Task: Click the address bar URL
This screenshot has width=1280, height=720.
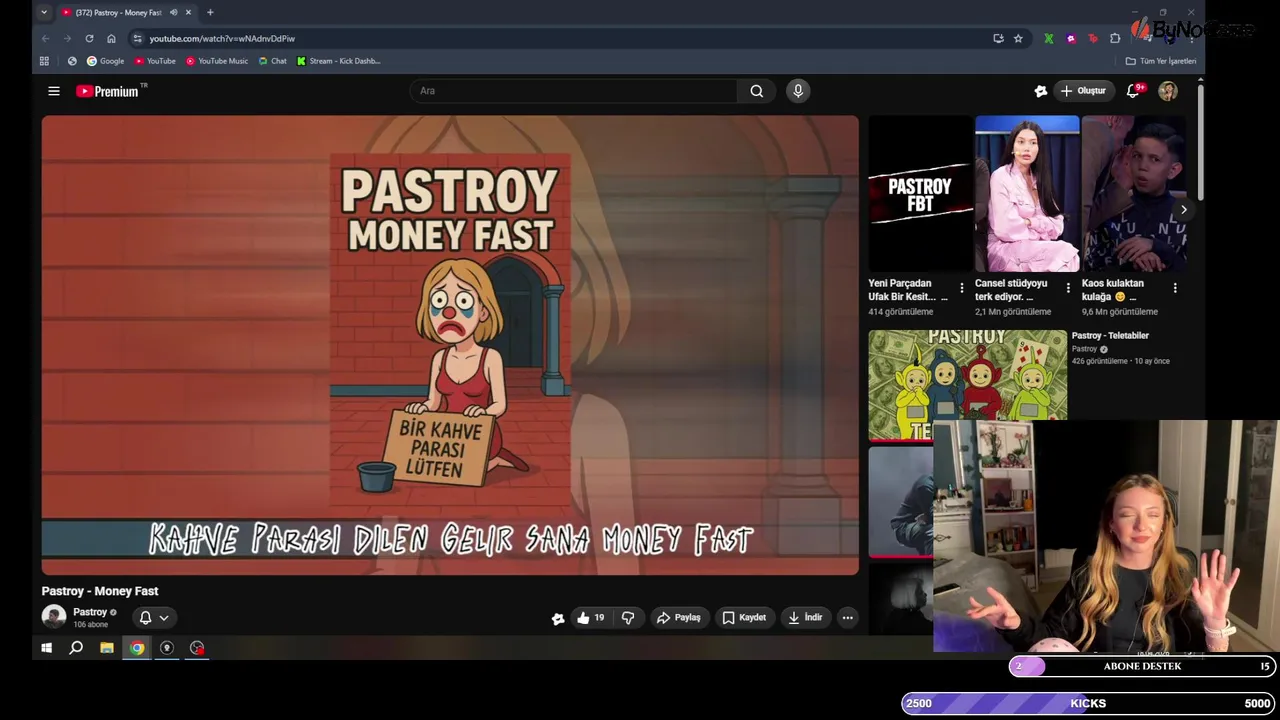Action: tap(222, 39)
